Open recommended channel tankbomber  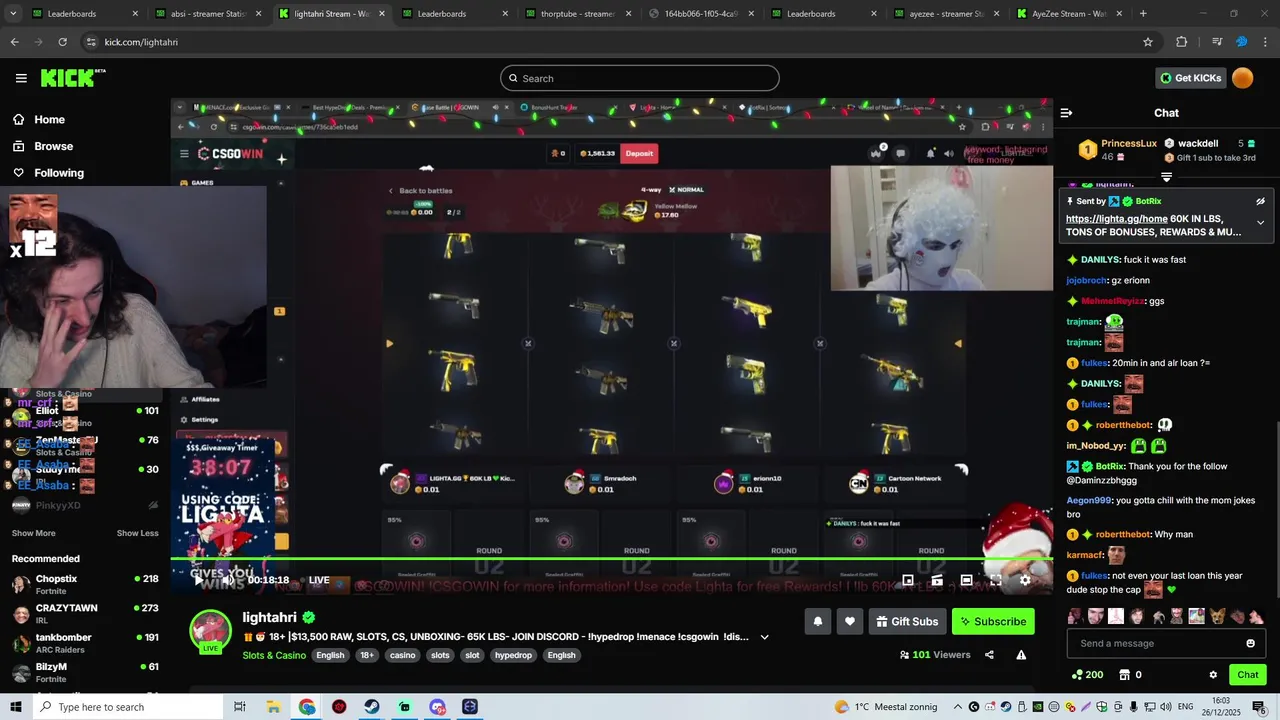tap(85, 643)
